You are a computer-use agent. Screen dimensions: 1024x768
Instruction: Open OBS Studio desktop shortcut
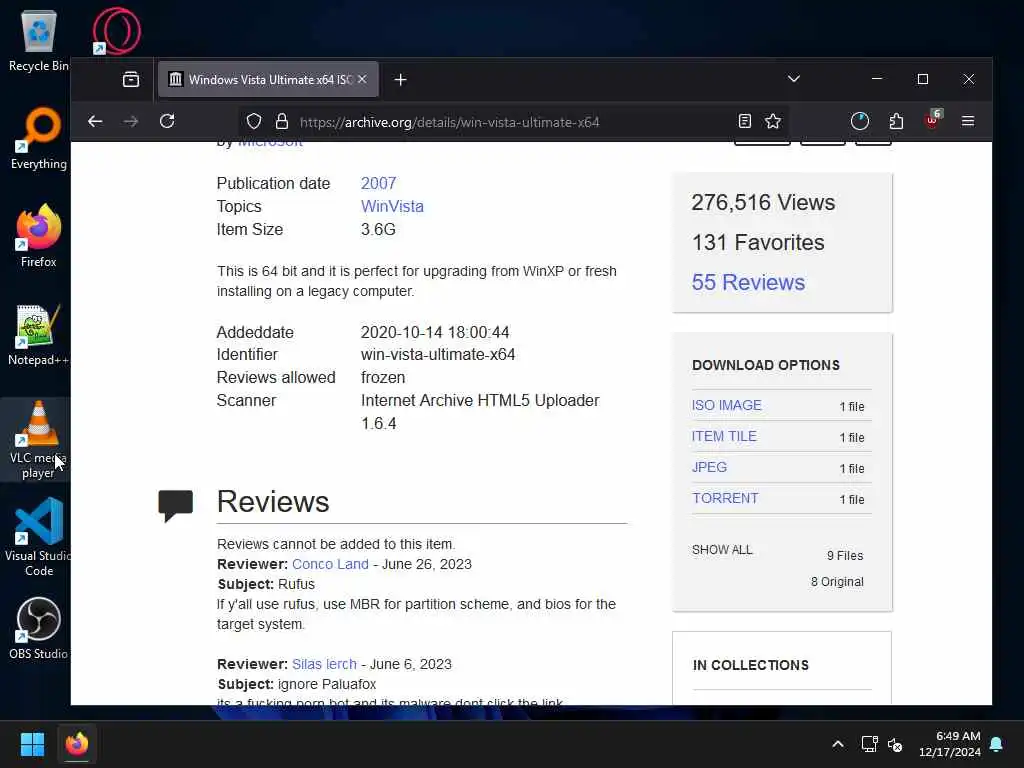tap(38, 628)
